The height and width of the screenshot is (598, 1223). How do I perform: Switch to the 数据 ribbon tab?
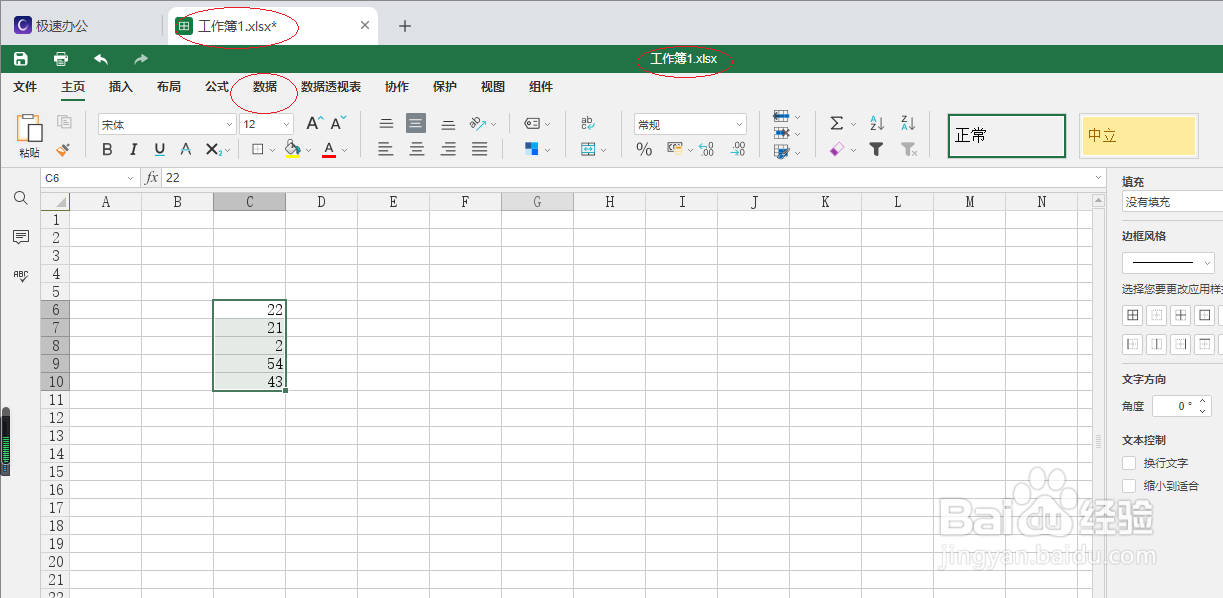(263, 87)
